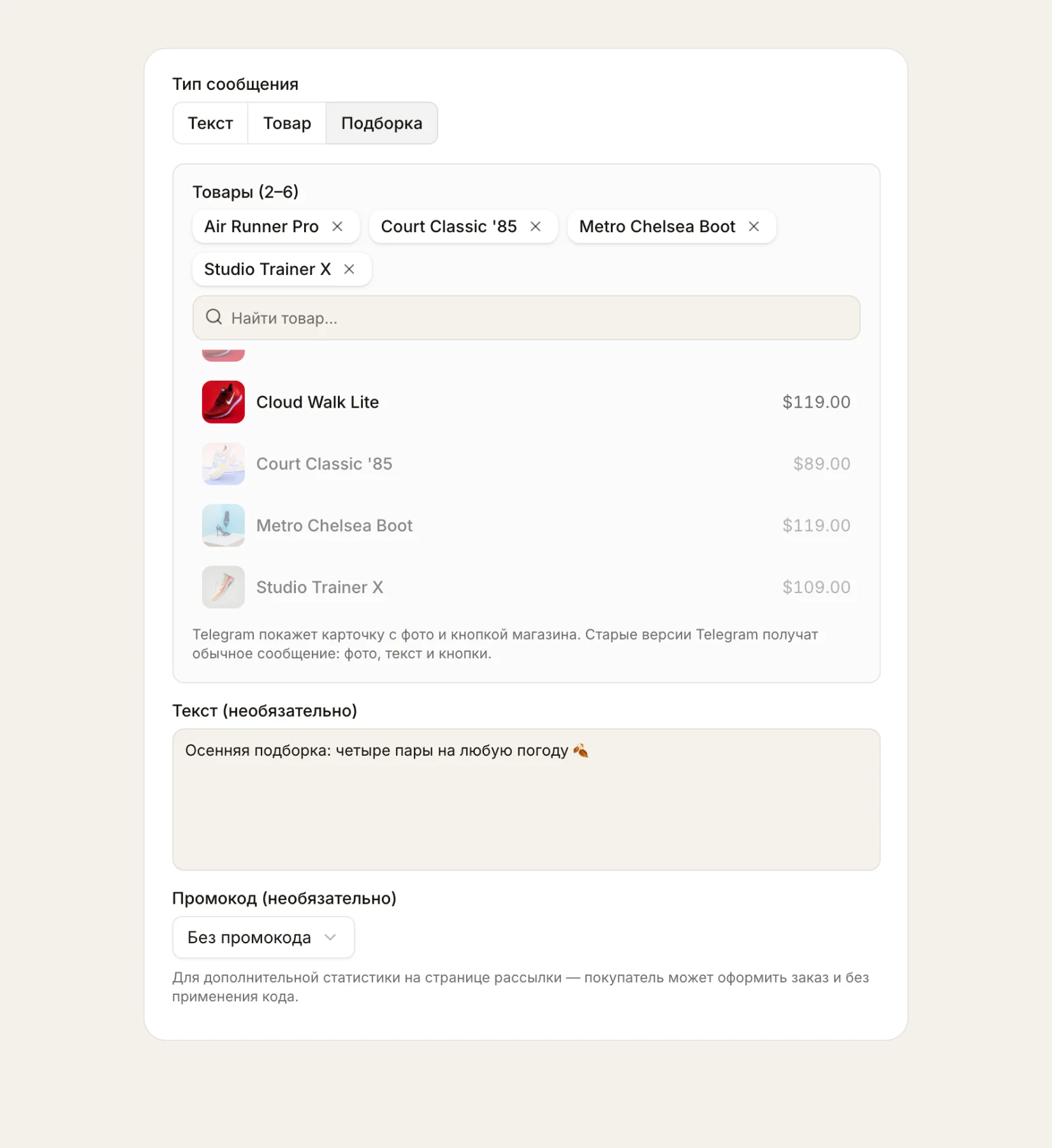This screenshot has height=1148, width=1052.
Task: Click the search magnifier icon
Action: coord(214,317)
